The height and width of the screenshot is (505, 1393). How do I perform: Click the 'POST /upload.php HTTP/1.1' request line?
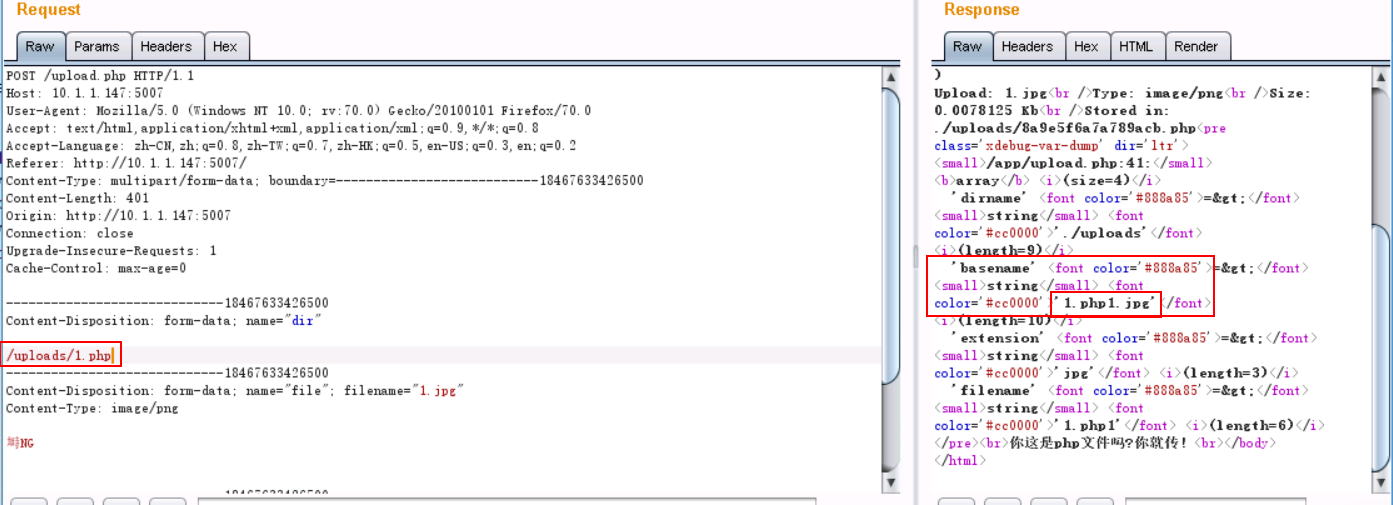100,76
